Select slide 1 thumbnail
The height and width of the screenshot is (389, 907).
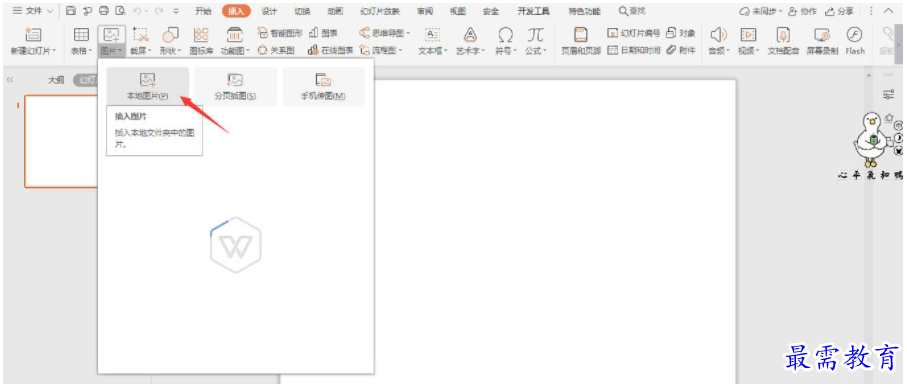60,142
